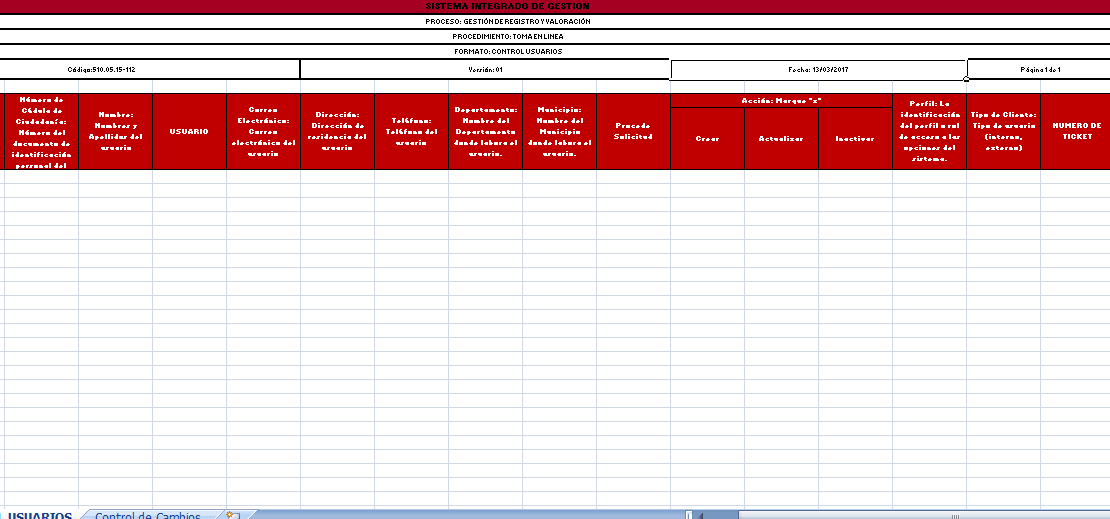
Task: Select the PROCESO: GESTIÓN DE REGISTRO Y VALORACIÓN cell
Action: pyautogui.click(x=555, y=21)
